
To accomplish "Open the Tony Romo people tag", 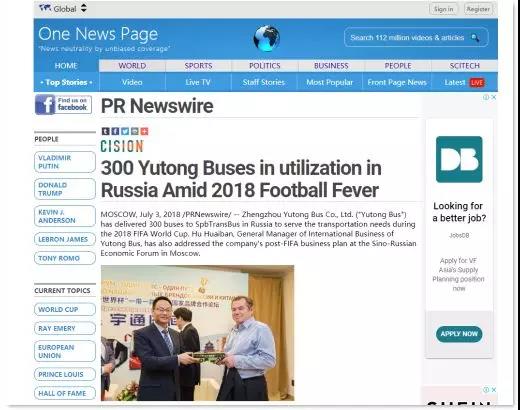I will [x=65, y=258].
